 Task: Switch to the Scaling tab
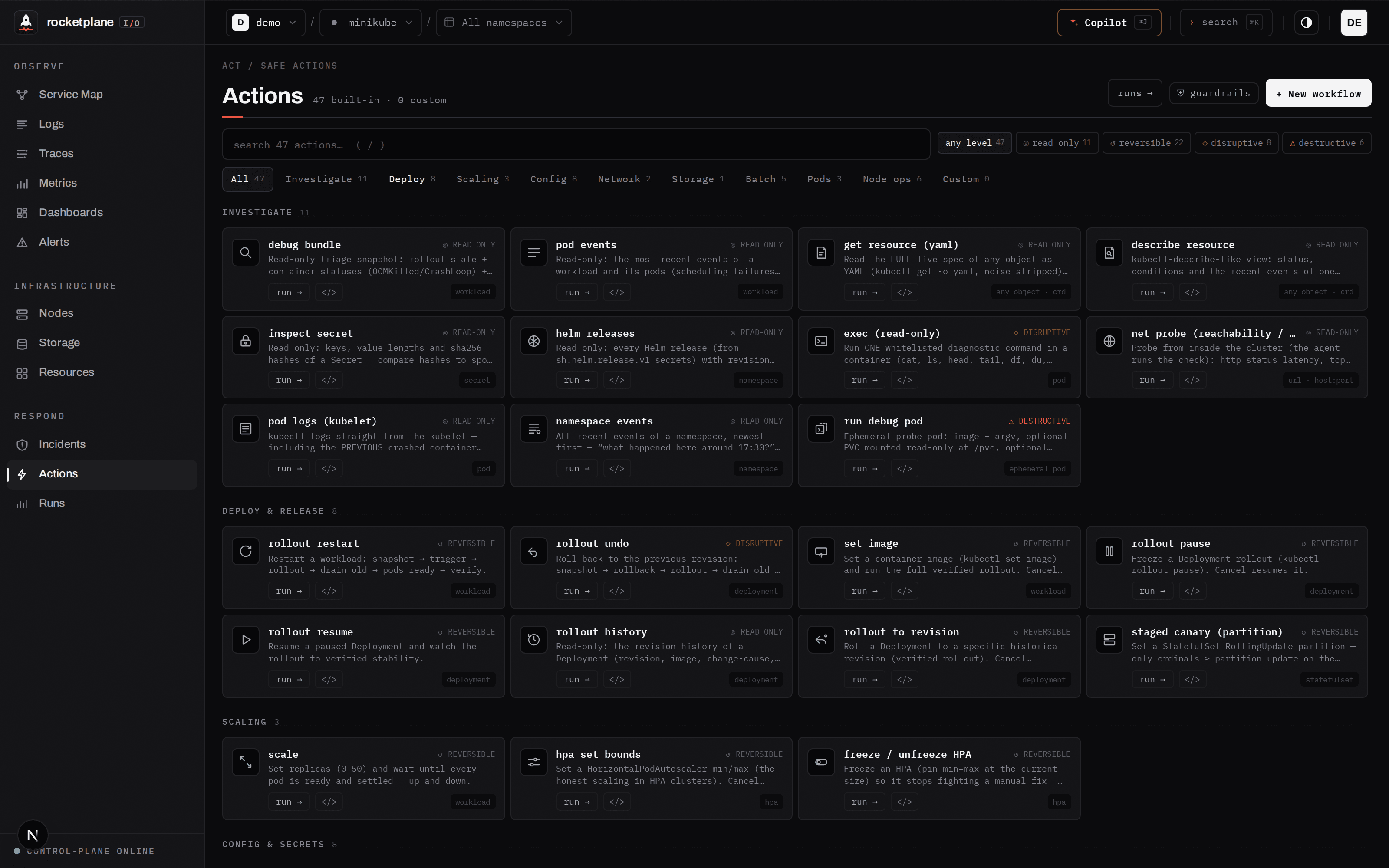point(483,179)
